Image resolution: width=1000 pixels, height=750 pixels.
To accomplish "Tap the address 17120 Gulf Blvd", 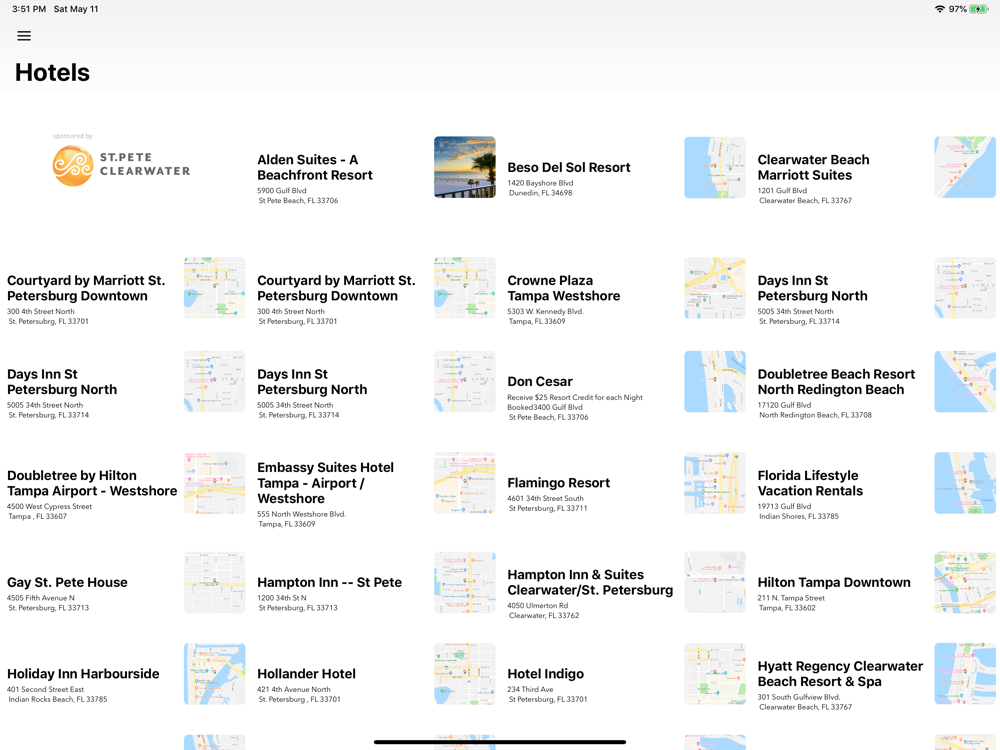I will (x=784, y=405).
